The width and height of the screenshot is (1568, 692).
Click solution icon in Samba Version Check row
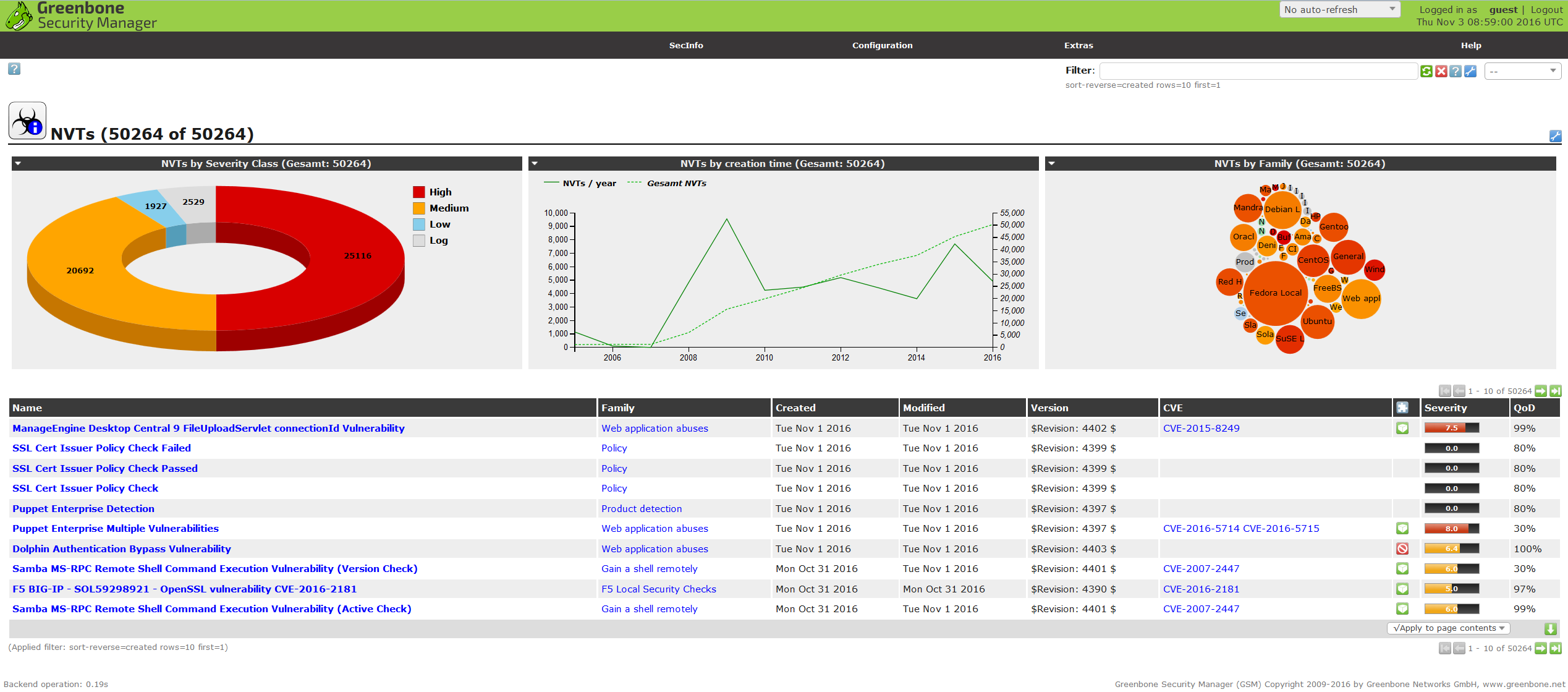coord(1402,568)
